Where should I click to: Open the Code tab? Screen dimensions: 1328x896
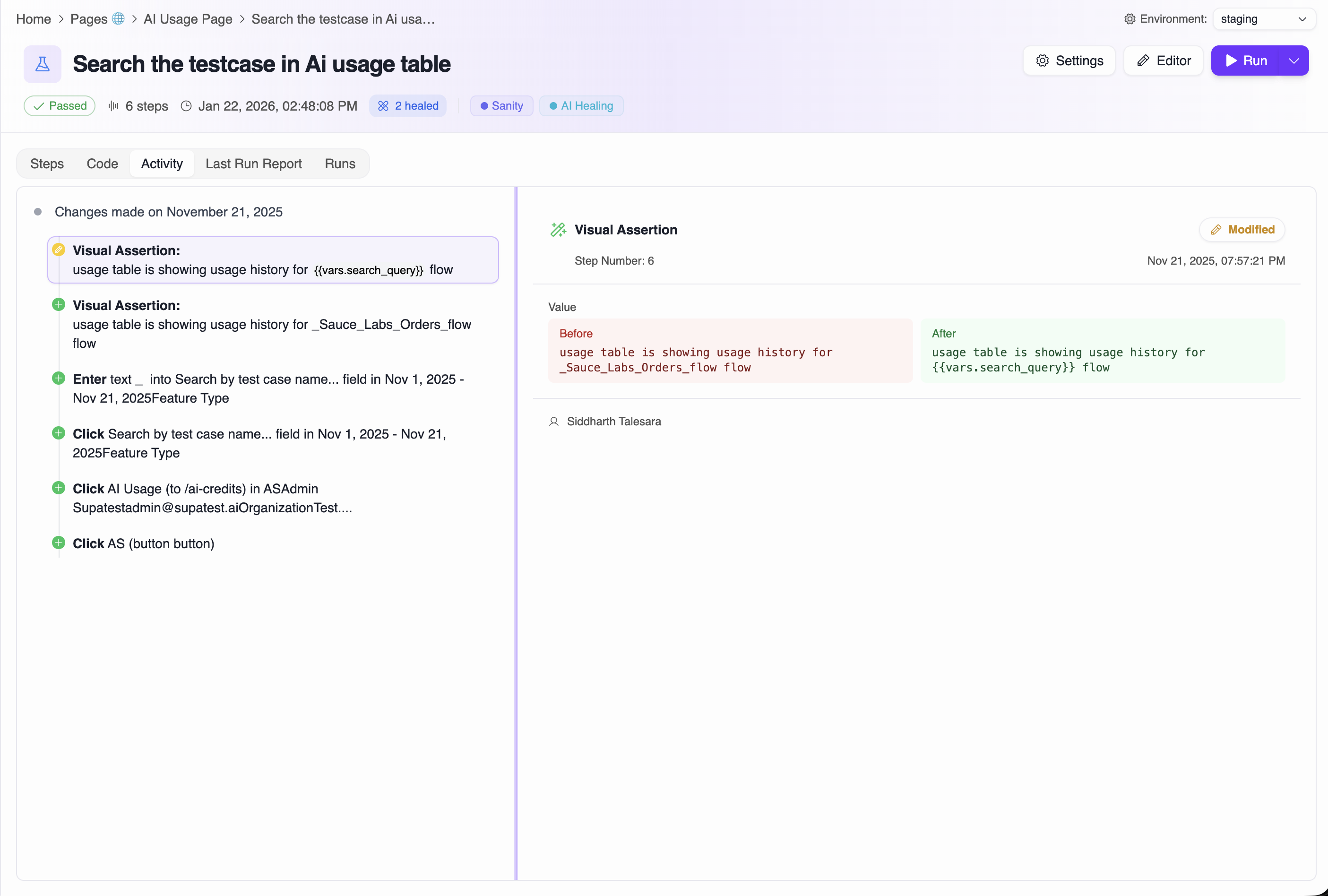pyautogui.click(x=102, y=164)
